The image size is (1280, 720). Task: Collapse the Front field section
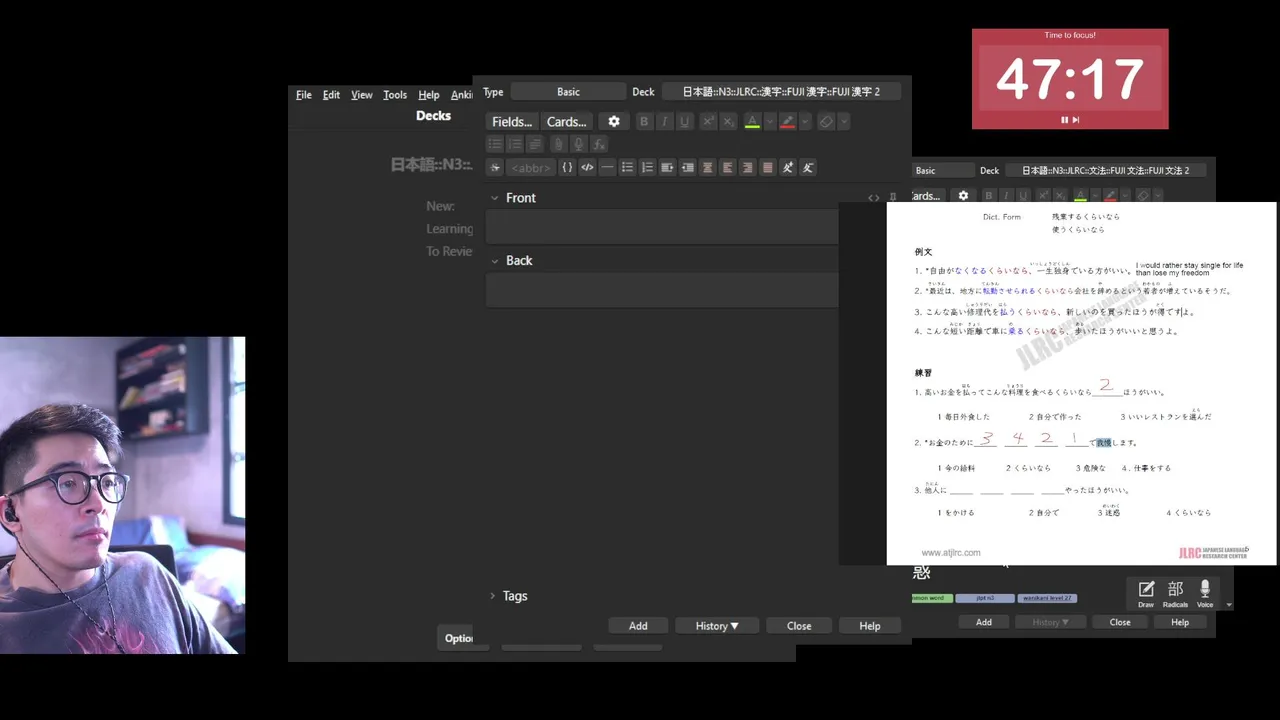[494, 198]
